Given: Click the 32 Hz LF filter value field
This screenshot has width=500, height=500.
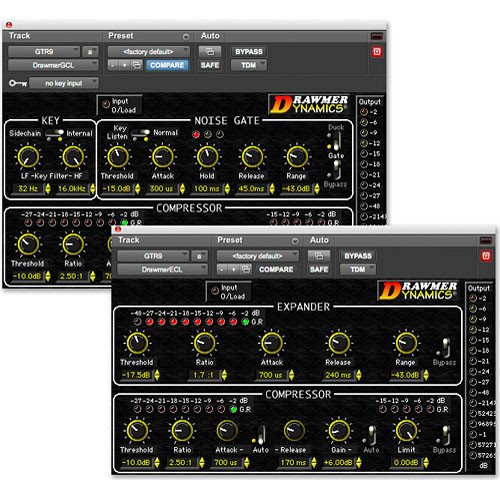Looking at the screenshot, I should click(27, 189).
